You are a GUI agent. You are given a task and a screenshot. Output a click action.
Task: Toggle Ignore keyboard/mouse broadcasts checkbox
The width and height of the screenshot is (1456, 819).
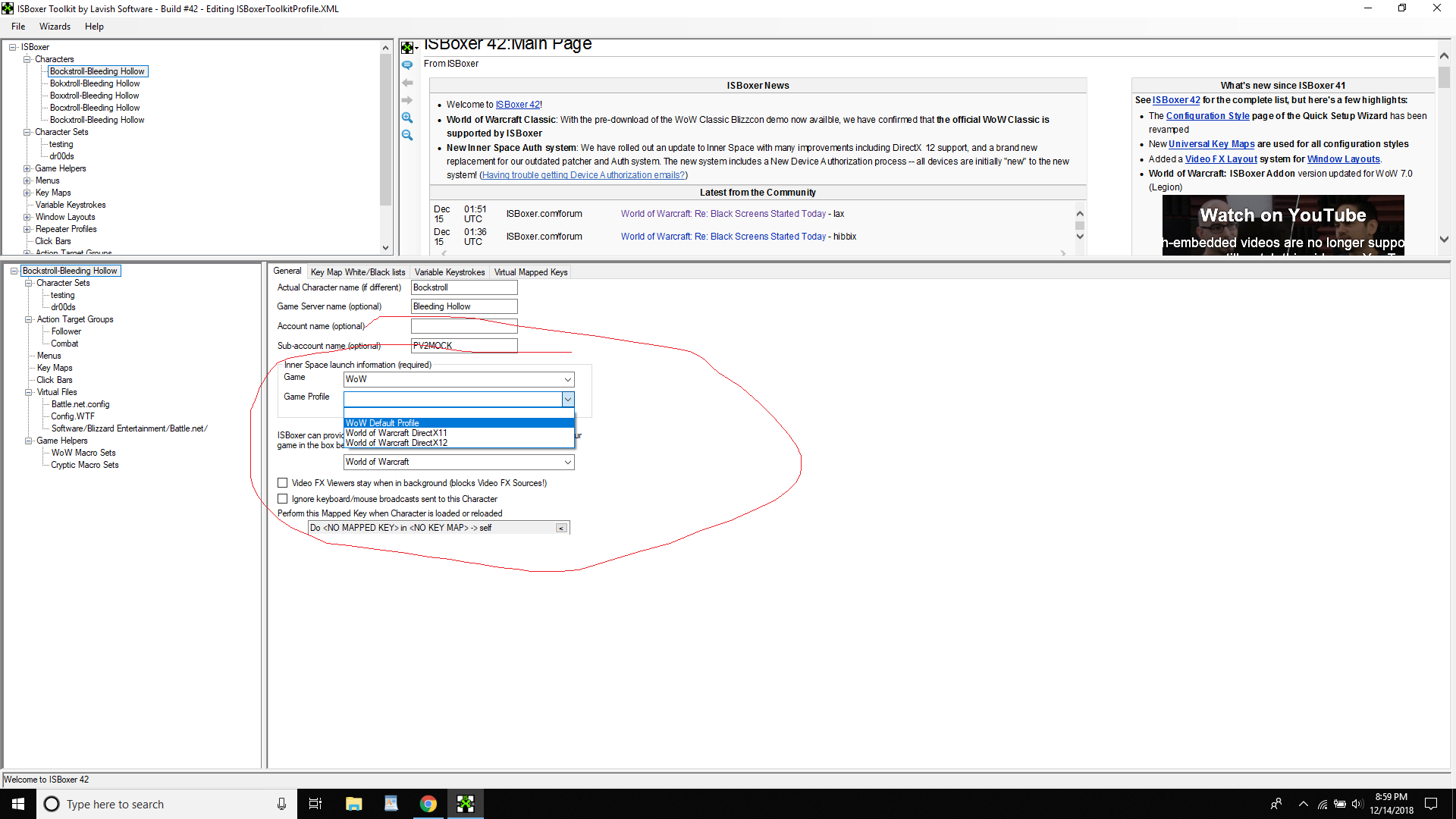[283, 499]
